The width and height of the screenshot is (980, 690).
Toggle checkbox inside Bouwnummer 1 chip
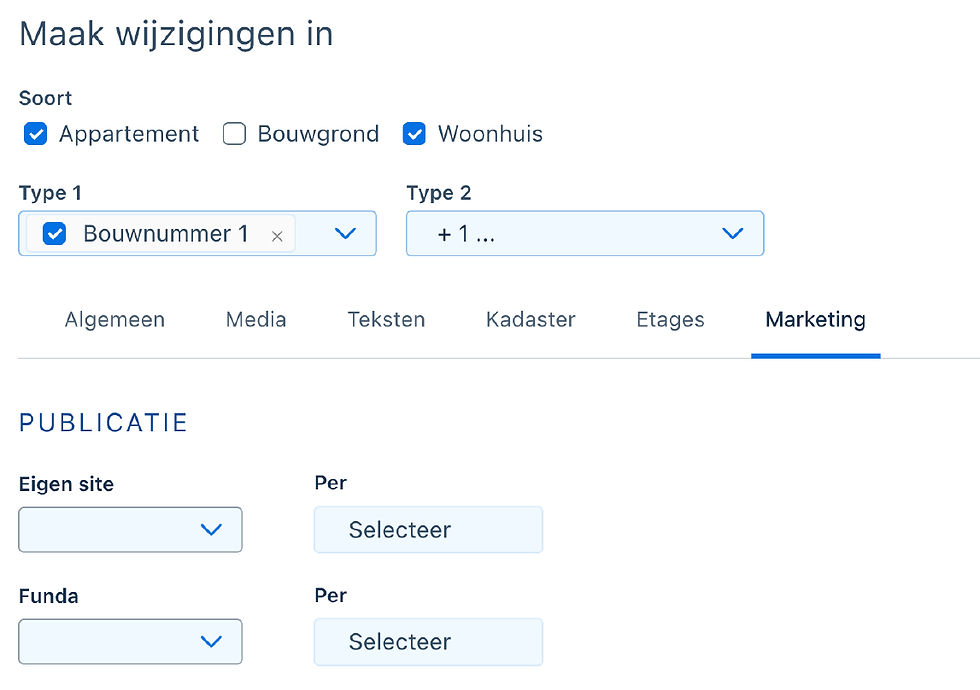tap(55, 234)
